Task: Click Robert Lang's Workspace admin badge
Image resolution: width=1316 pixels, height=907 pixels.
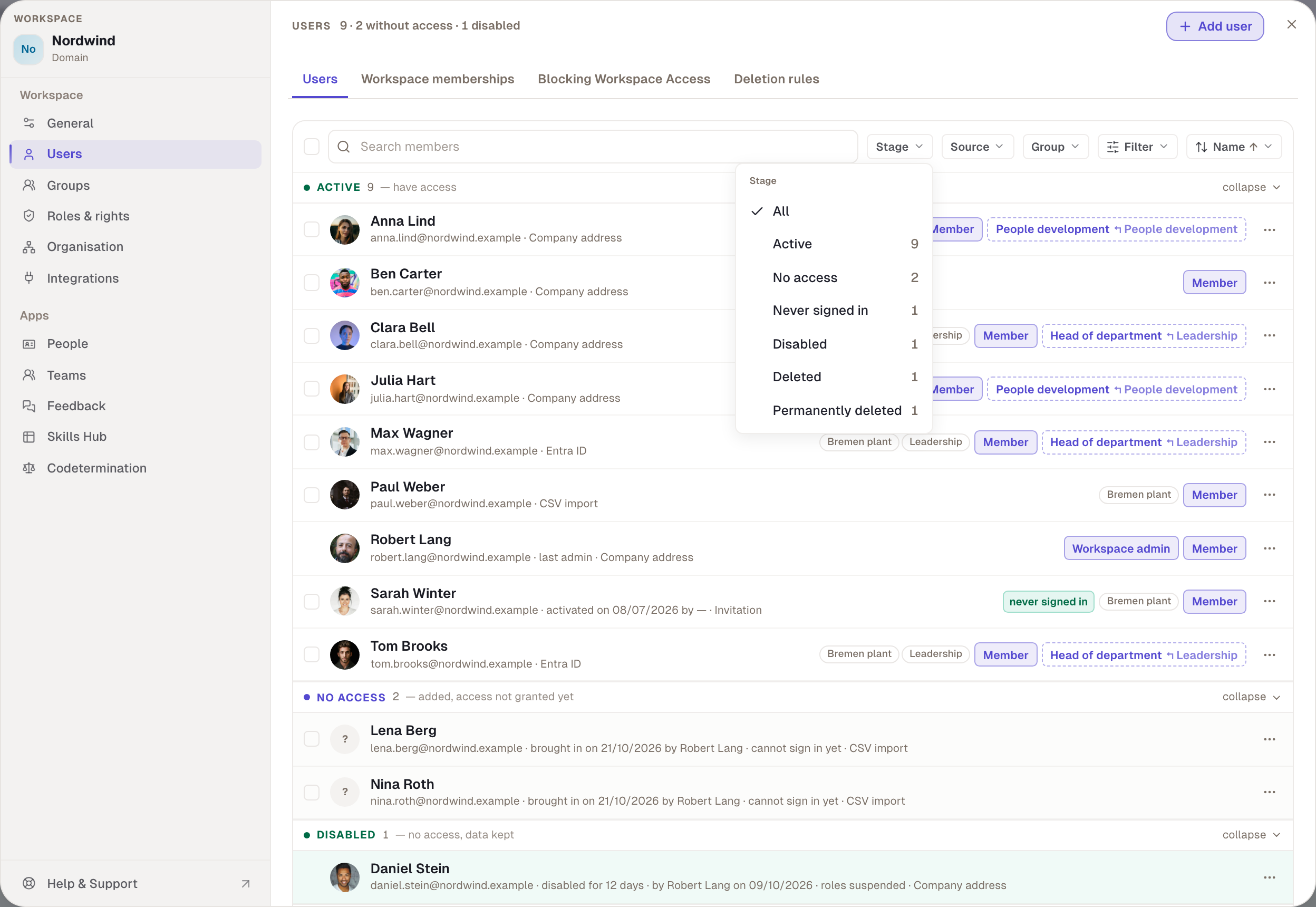Action: tap(1120, 548)
